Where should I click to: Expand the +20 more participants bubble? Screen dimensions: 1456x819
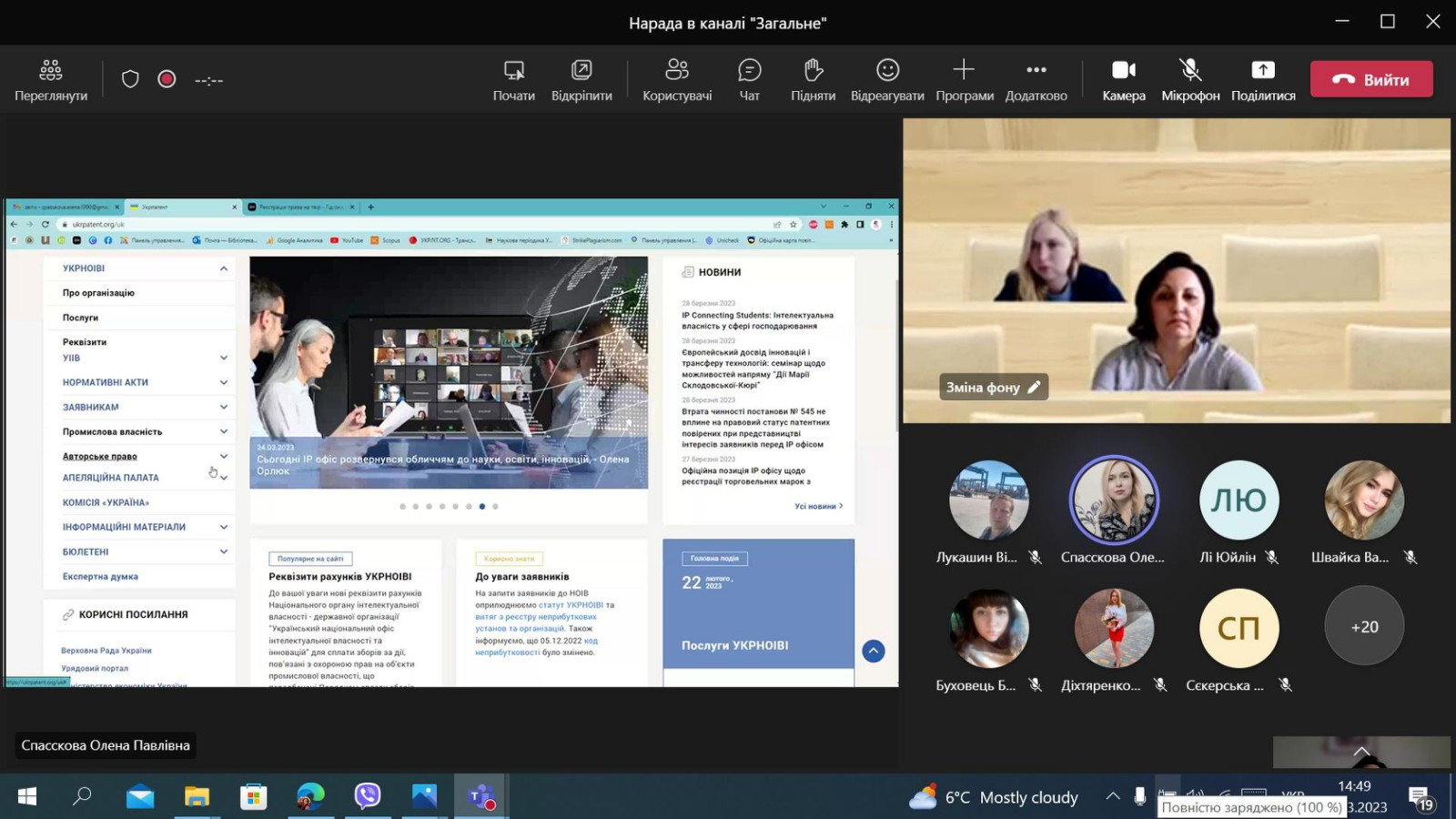tap(1364, 627)
